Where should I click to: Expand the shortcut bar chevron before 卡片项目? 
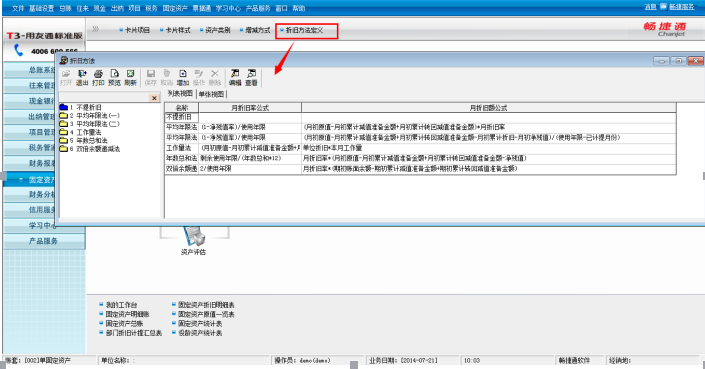pyautogui.click(x=95, y=29)
